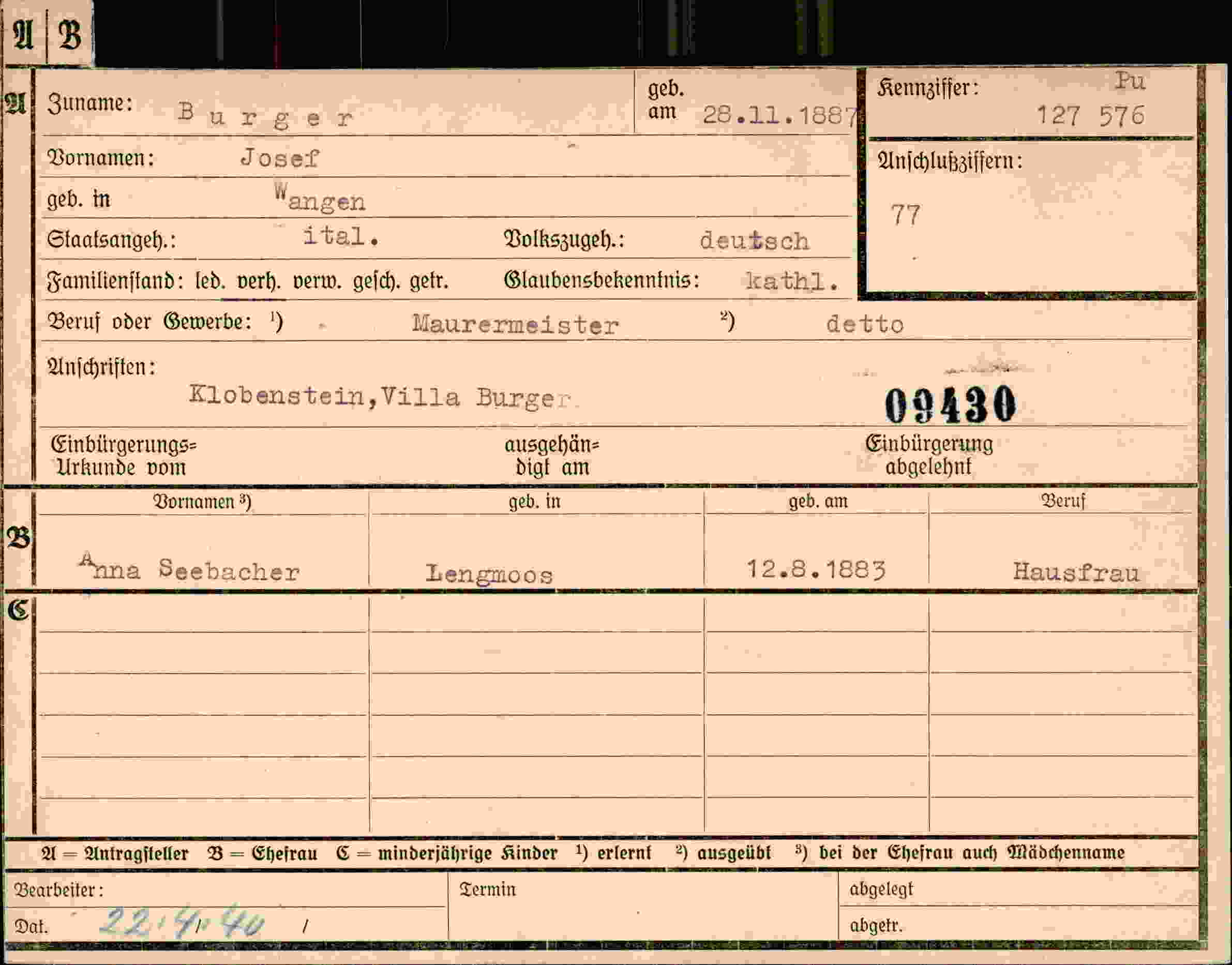Click the first name 'Josef'
The image size is (1232, 965).
[280, 158]
